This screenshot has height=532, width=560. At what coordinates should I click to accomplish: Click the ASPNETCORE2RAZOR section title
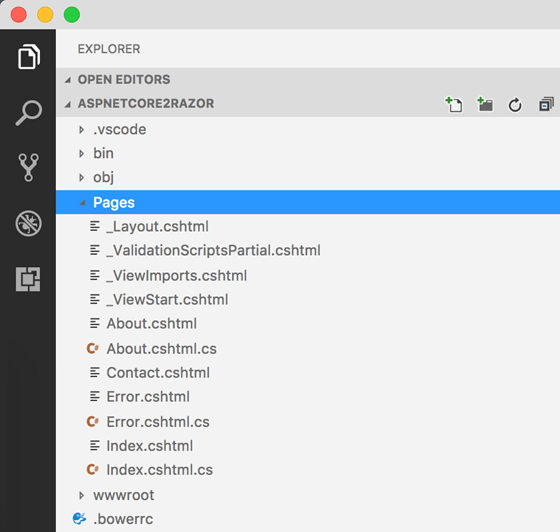(x=146, y=104)
